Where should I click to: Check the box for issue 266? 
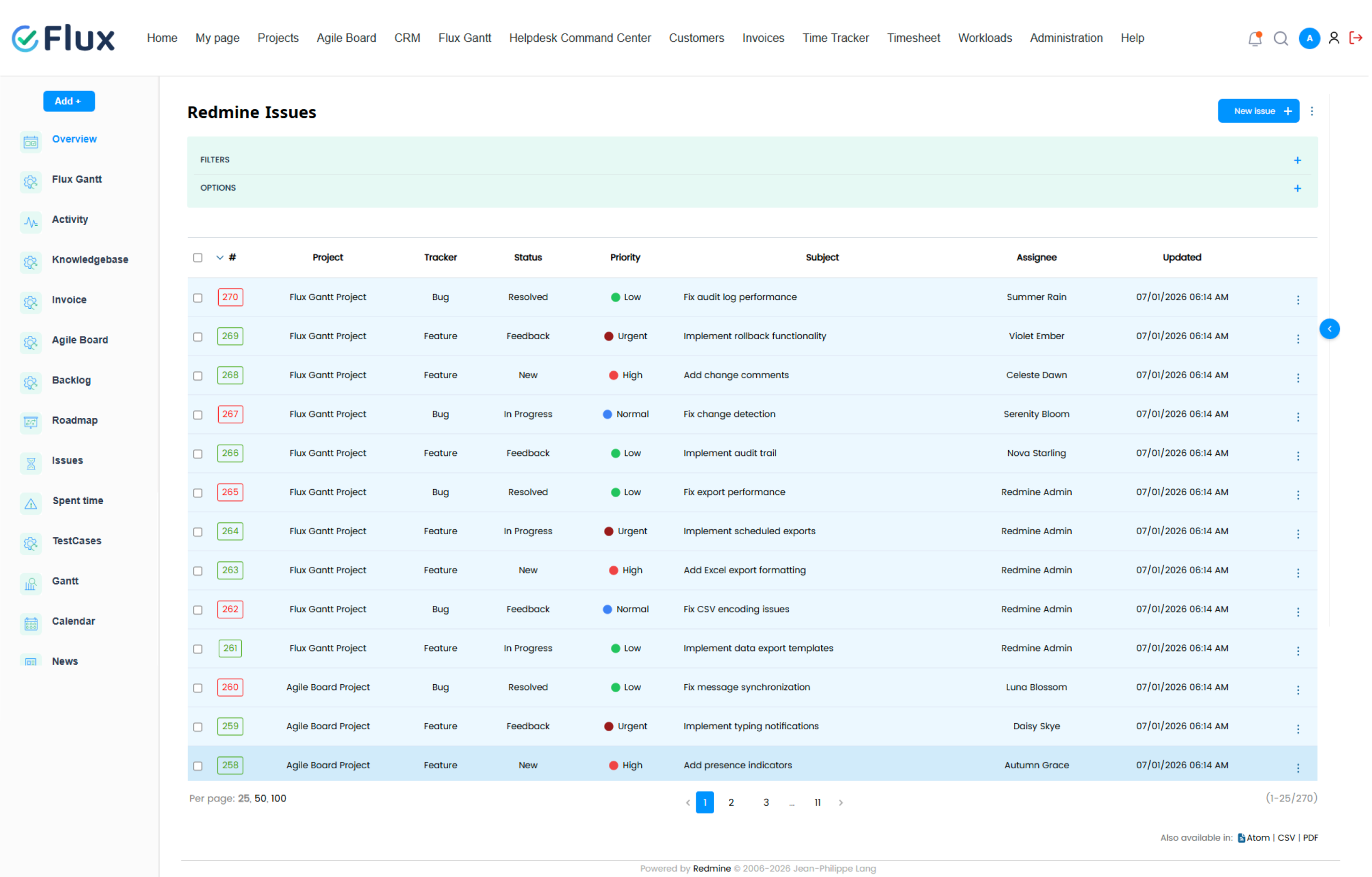(x=198, y=454)
